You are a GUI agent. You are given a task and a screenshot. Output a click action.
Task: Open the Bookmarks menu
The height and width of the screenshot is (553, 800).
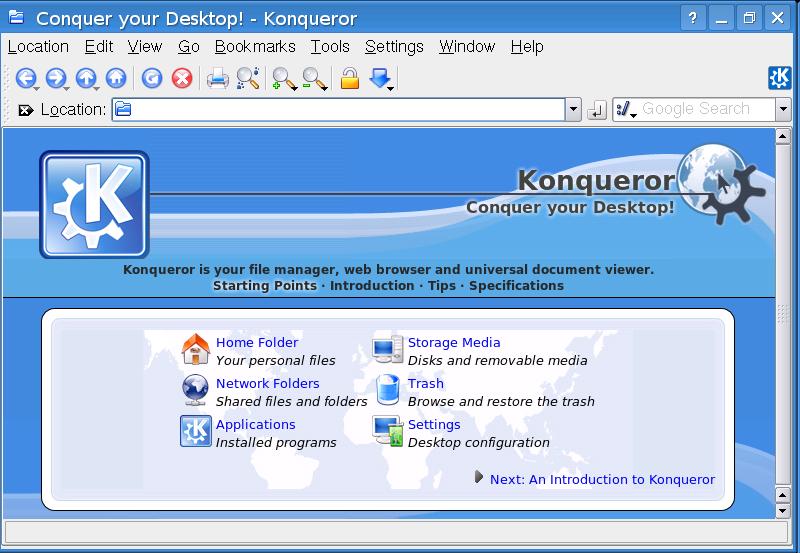(x=255, y=46)
